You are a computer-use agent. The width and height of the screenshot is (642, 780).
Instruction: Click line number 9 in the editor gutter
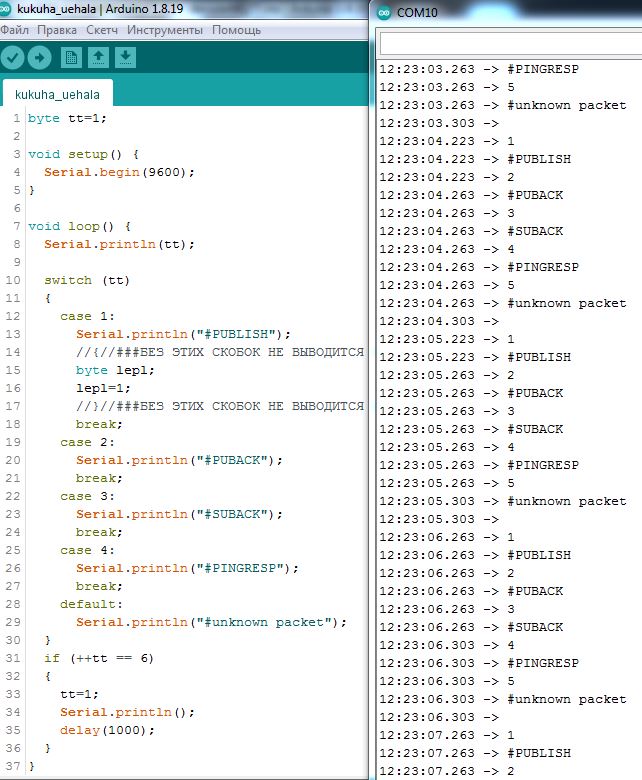point(17,262)
